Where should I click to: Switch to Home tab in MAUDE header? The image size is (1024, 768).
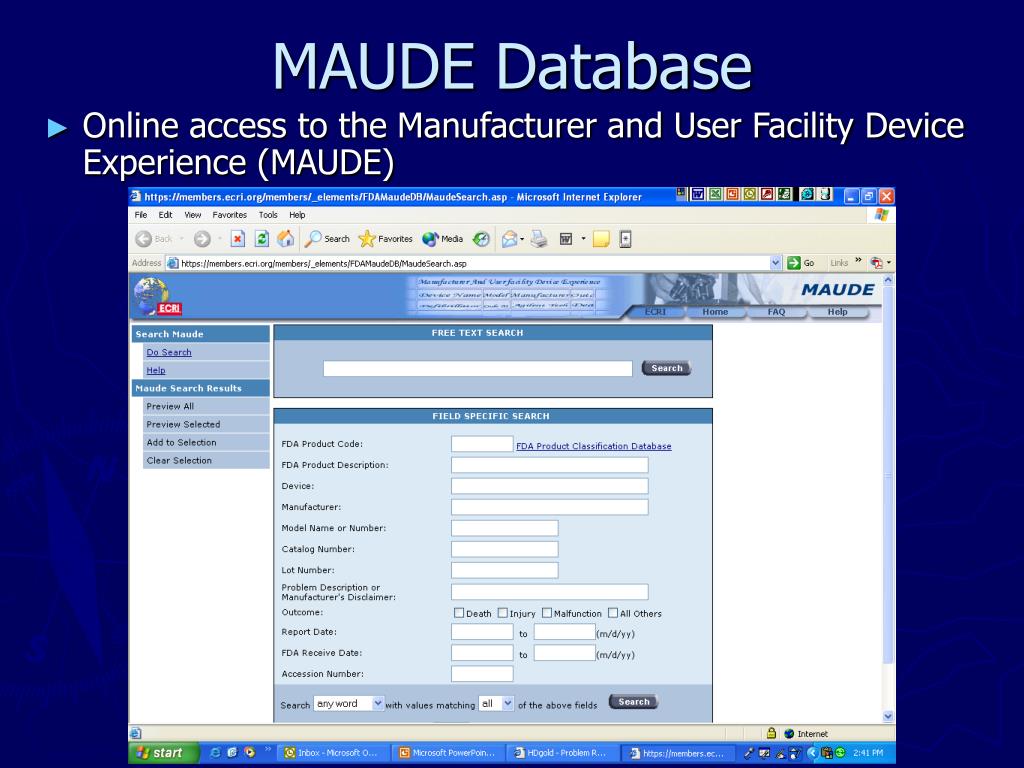[x=715, y=312]
